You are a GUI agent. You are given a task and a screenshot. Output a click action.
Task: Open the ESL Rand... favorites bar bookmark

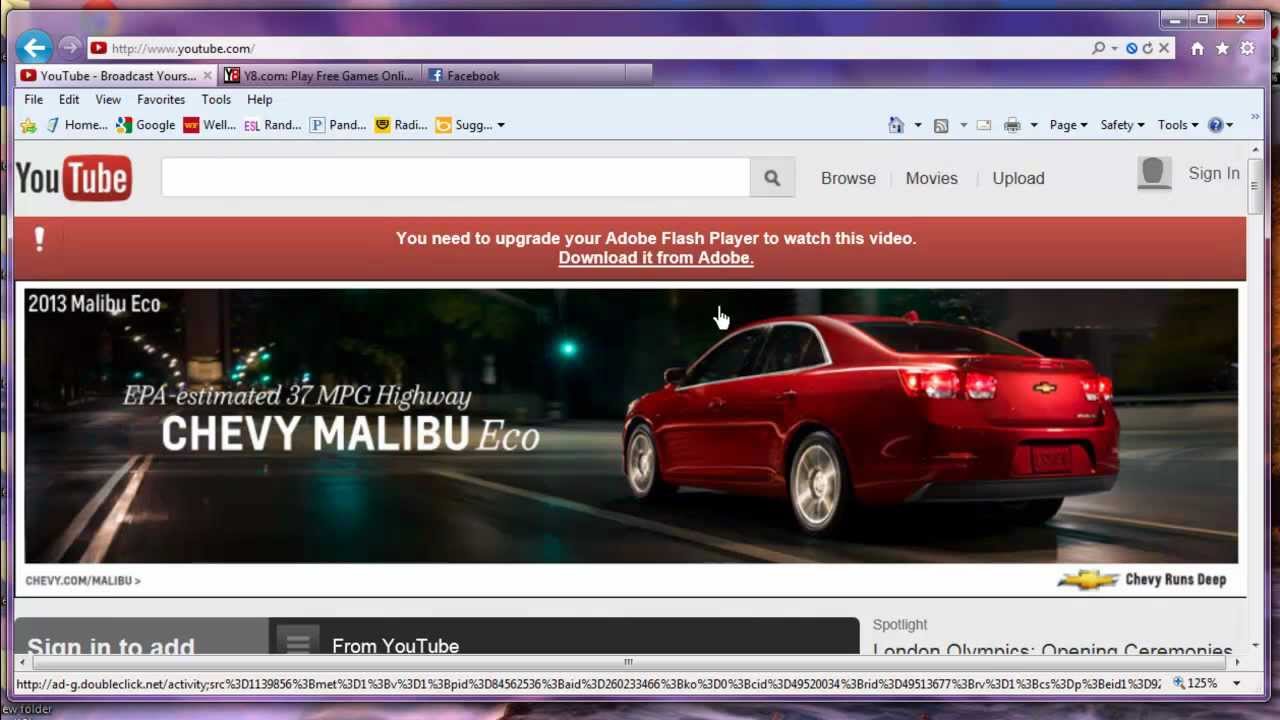click(272, 125)
